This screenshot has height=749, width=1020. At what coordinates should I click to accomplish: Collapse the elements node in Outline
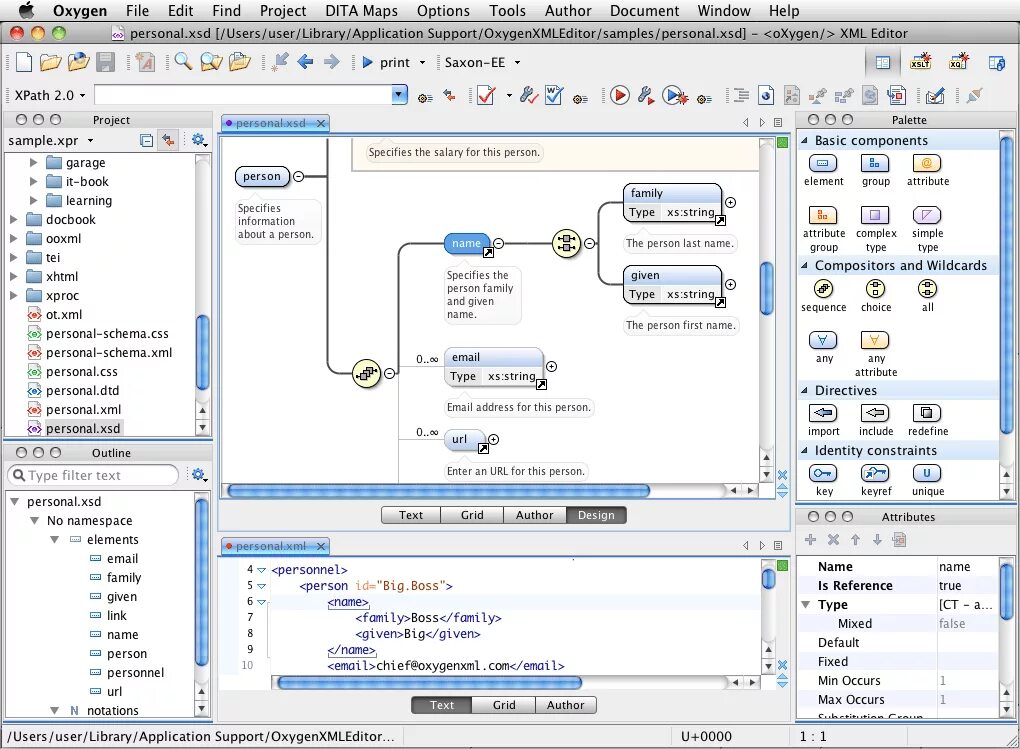click(55, 539)
